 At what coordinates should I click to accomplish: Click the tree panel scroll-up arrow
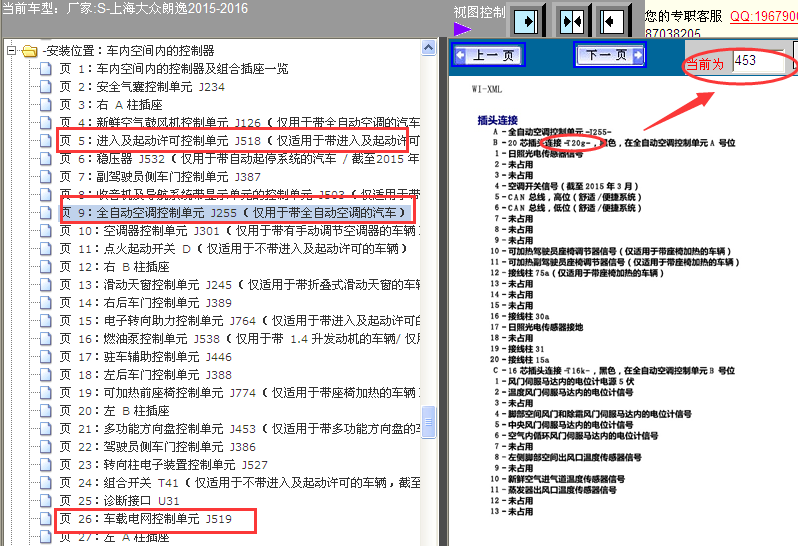coord(429,48)
